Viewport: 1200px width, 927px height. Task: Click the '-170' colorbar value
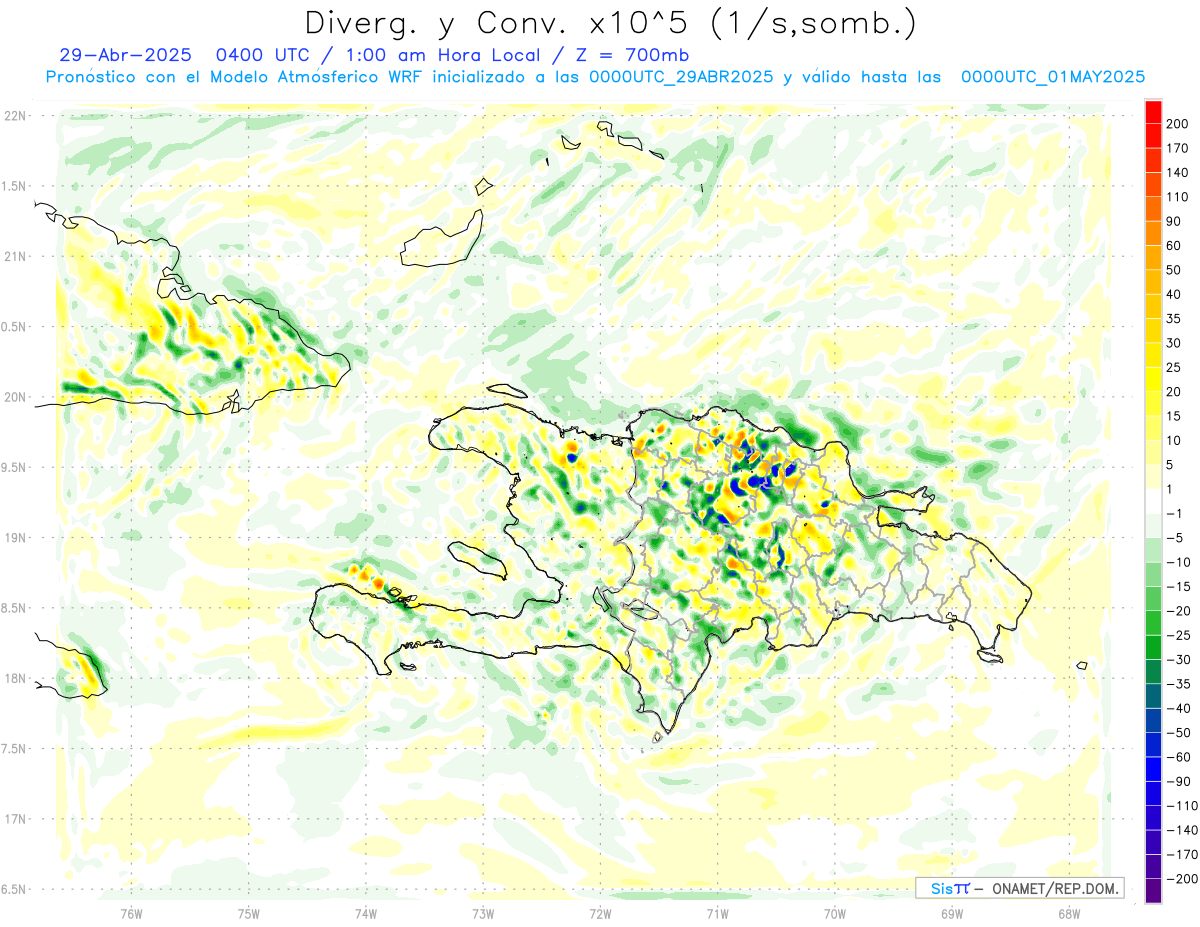1183,855
